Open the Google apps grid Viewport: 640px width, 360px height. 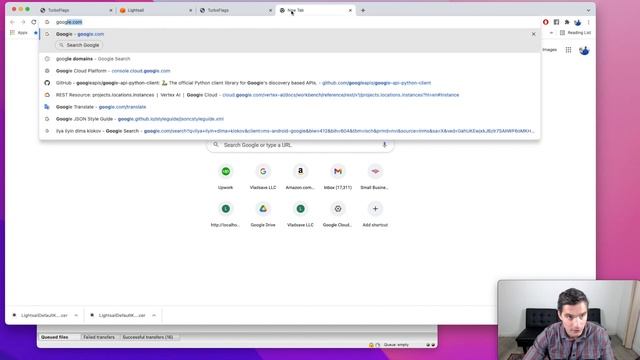[x=568, y=50]
